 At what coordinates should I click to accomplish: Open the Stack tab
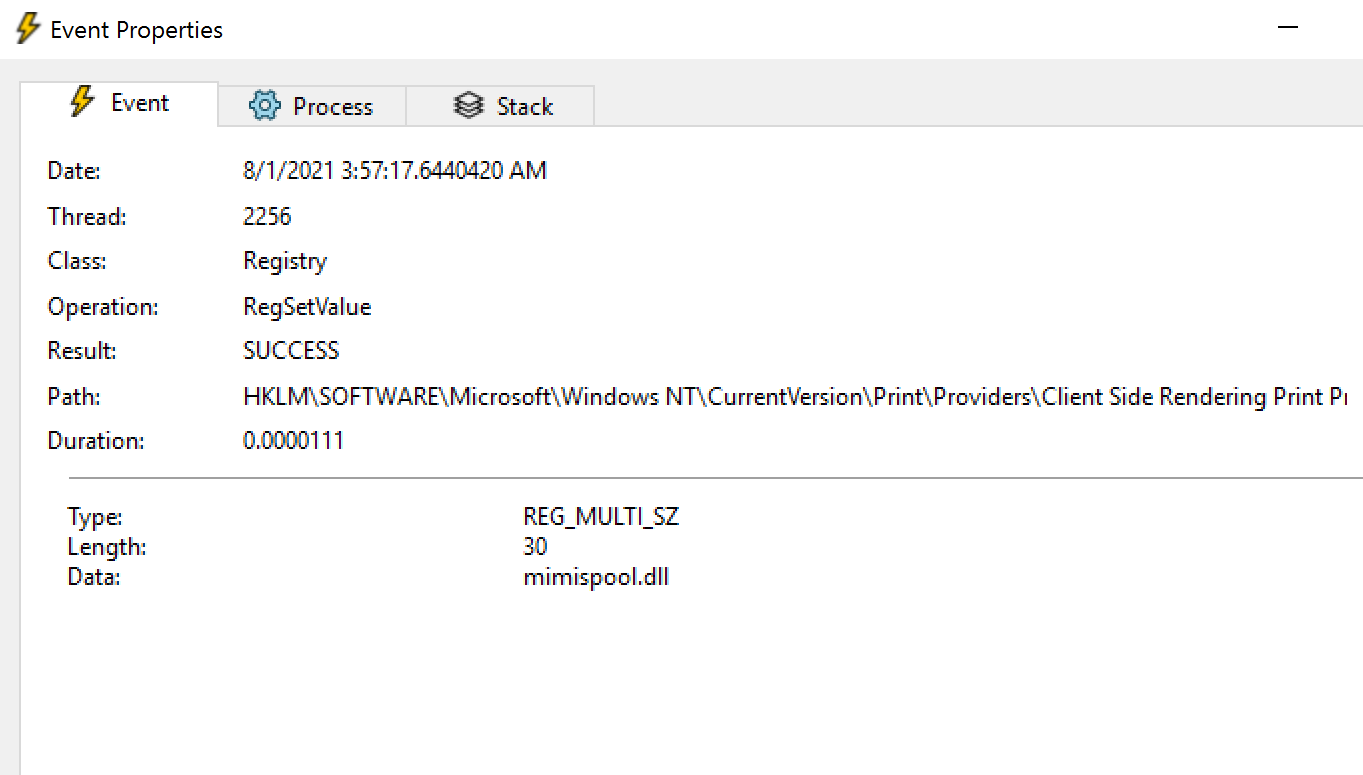click(524, 107)
